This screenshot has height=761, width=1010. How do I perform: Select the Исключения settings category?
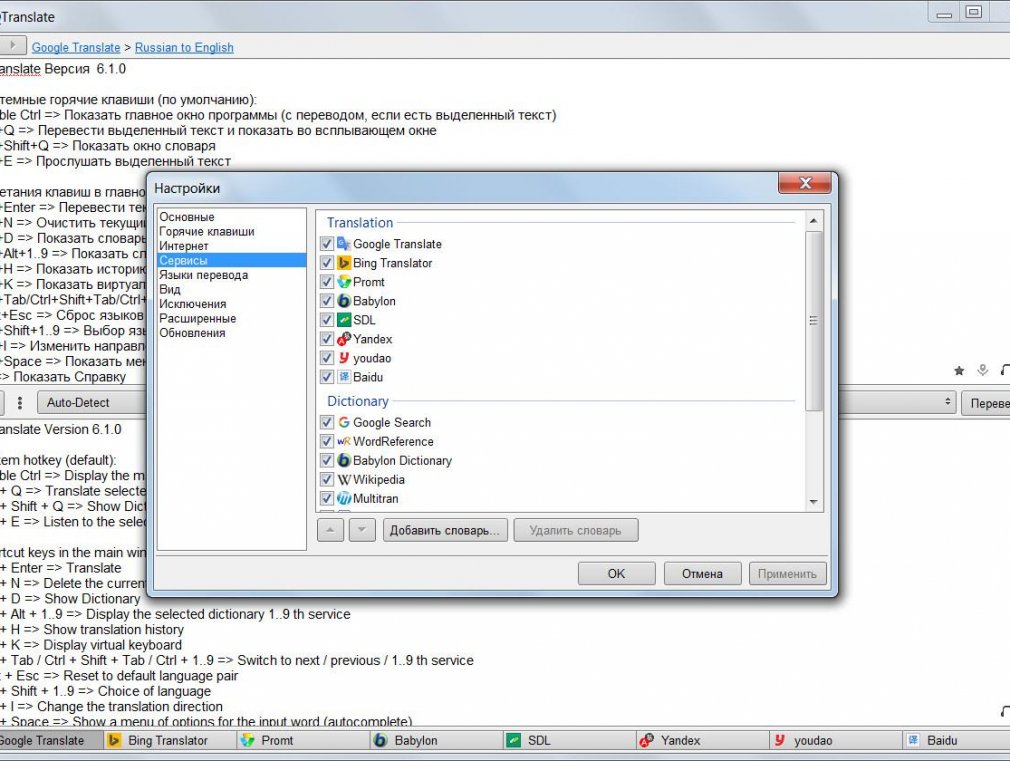pos(231,303)
